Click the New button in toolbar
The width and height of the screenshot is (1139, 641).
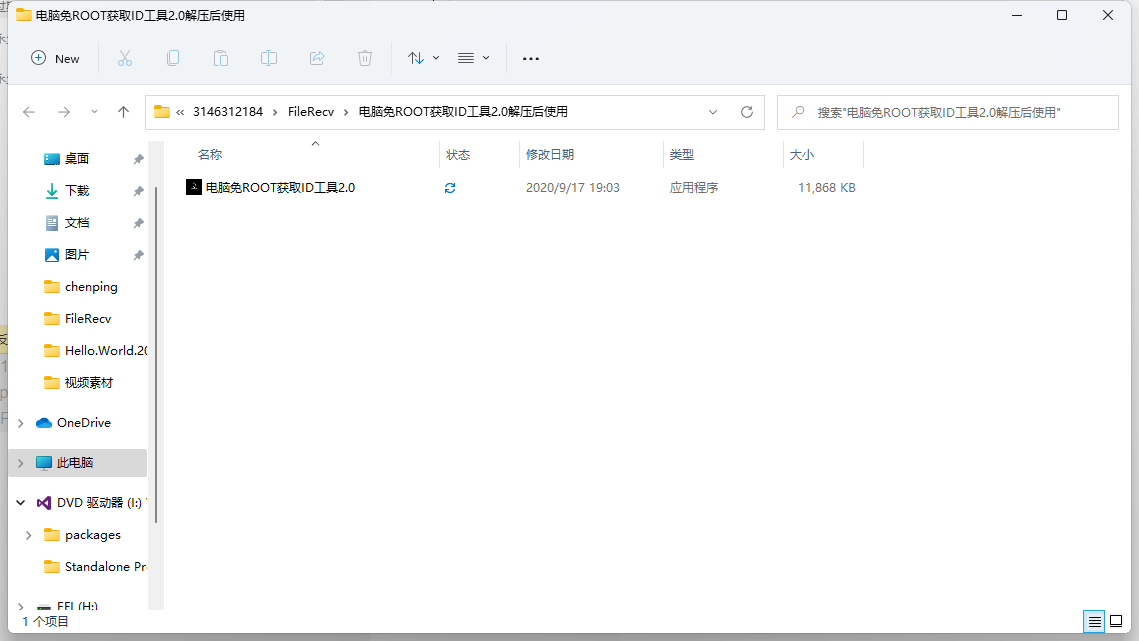[55, 58]
